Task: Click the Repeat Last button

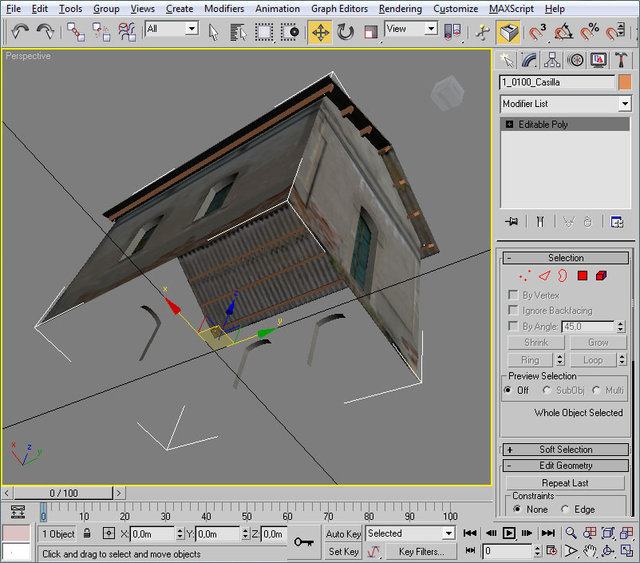Action: pyautogui.click(x=565, y=483)
